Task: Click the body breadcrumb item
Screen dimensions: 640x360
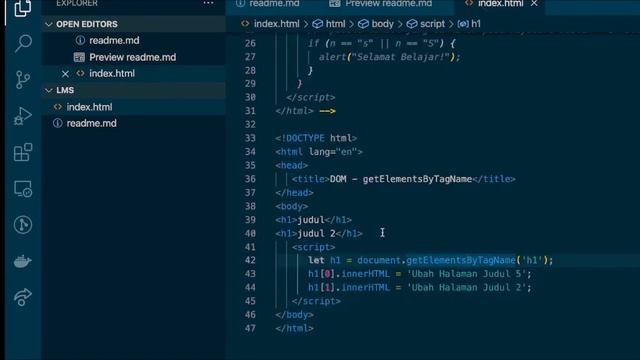Action: click(382, 24)
